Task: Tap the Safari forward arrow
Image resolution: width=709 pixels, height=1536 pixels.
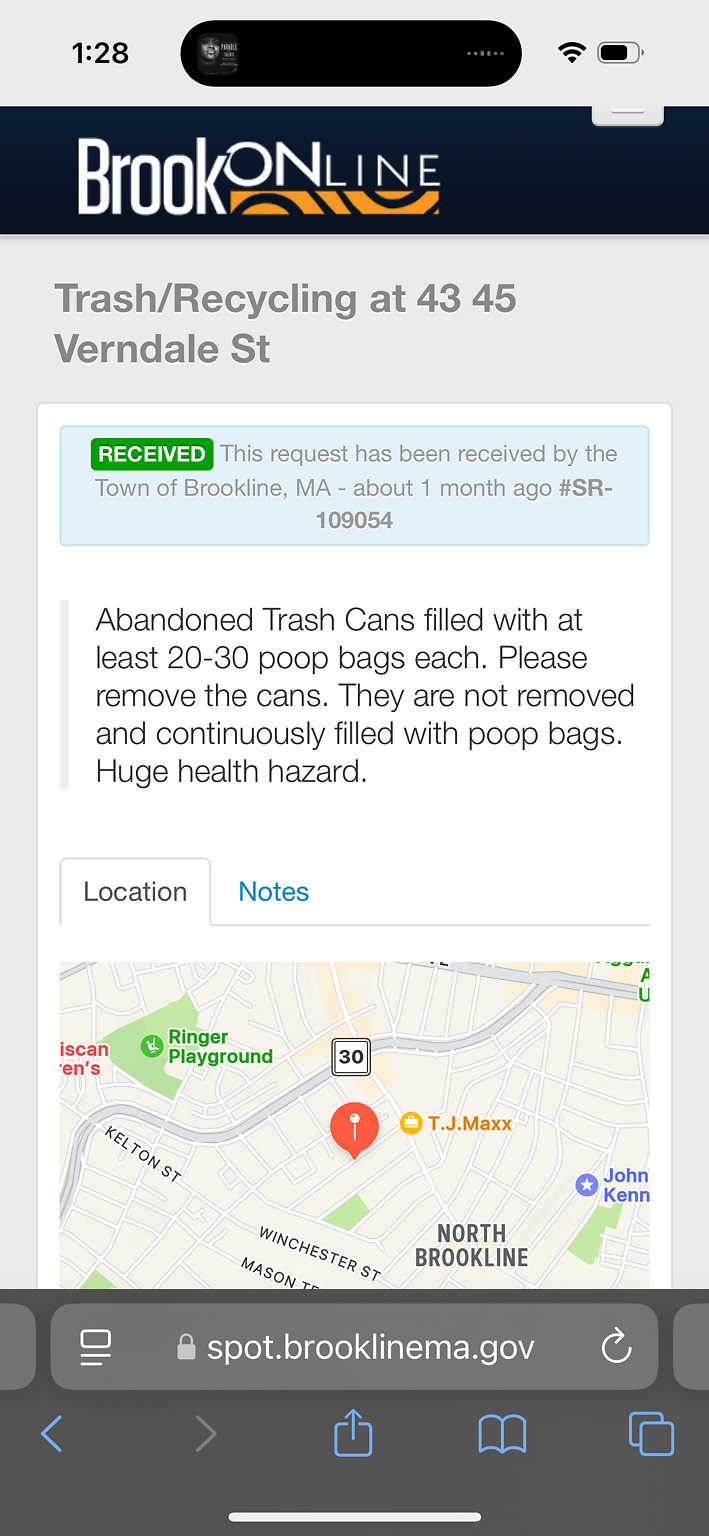Action: pyautogui.click(x=205, y=1435)
